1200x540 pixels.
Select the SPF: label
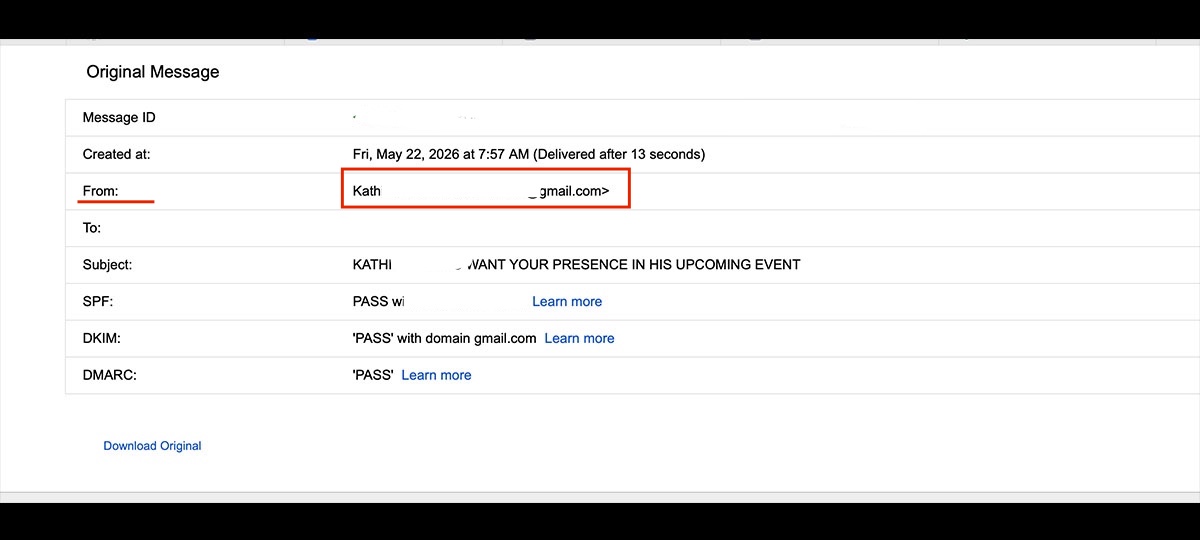coord(98,301)
